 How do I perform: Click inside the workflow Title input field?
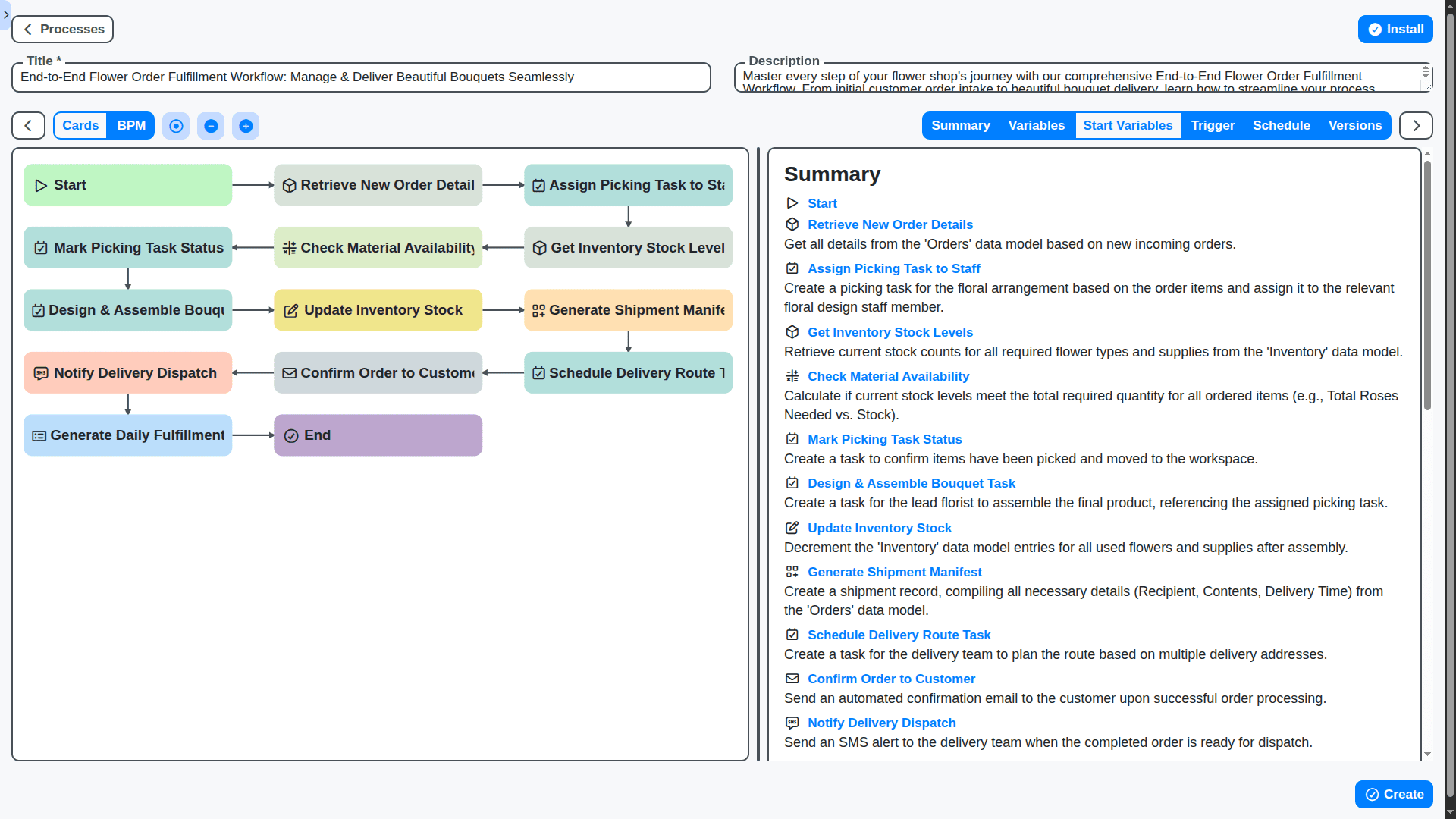coord(360,77)
